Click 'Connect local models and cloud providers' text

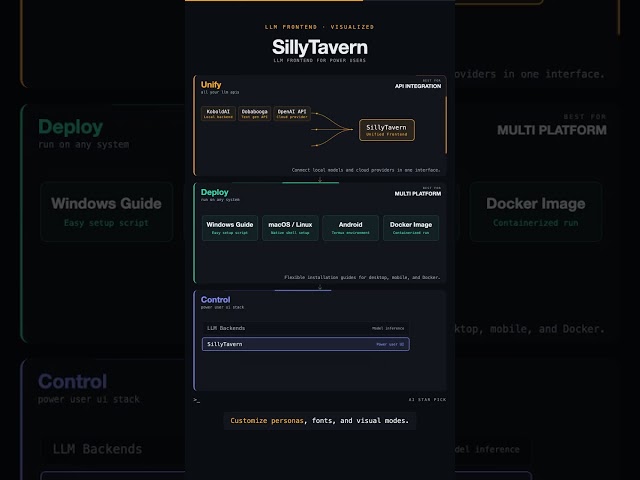[x=366, y=170]
